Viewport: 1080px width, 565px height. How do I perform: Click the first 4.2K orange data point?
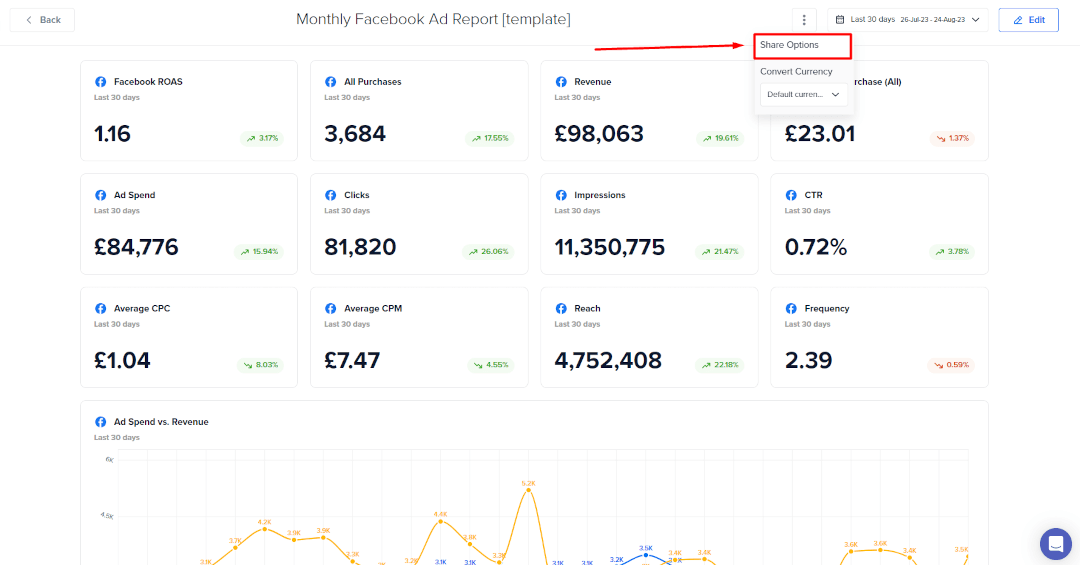264,529
